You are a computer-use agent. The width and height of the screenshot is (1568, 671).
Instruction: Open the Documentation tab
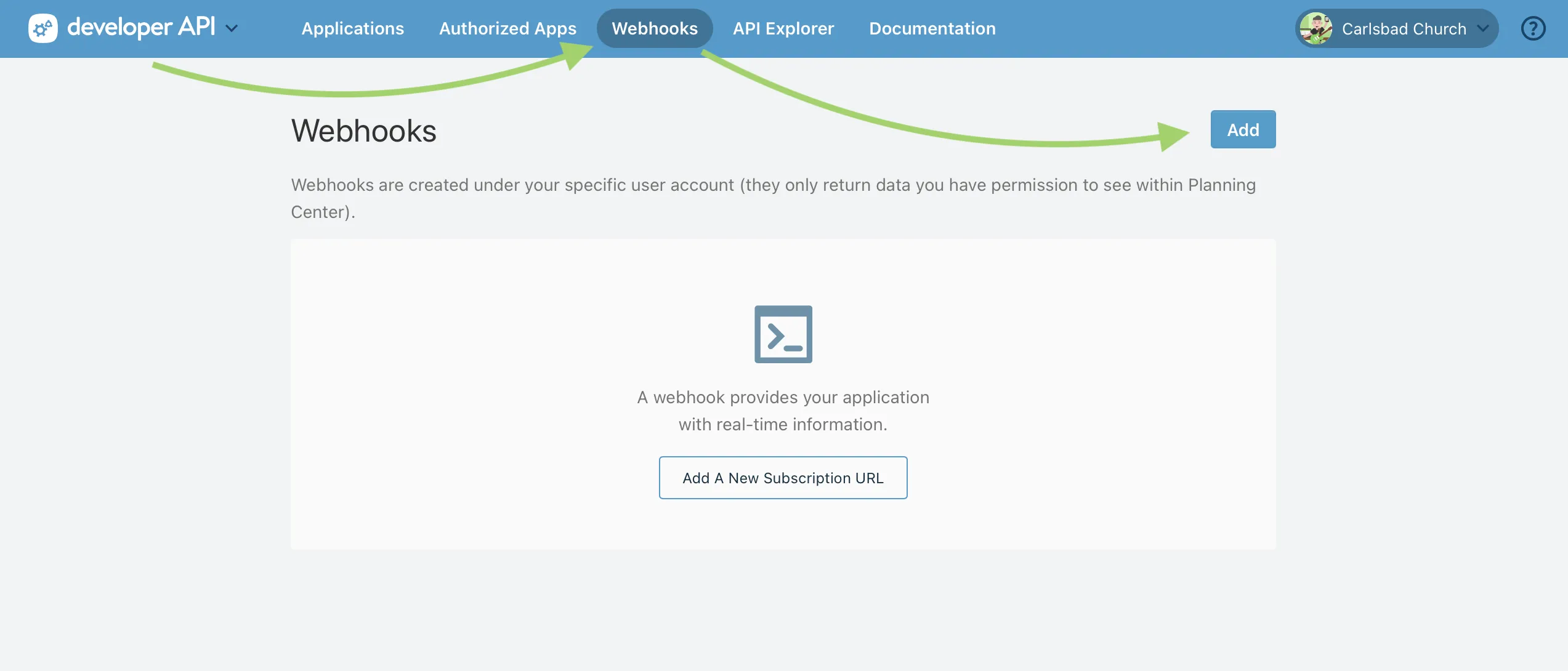click(x=932, y=28)
